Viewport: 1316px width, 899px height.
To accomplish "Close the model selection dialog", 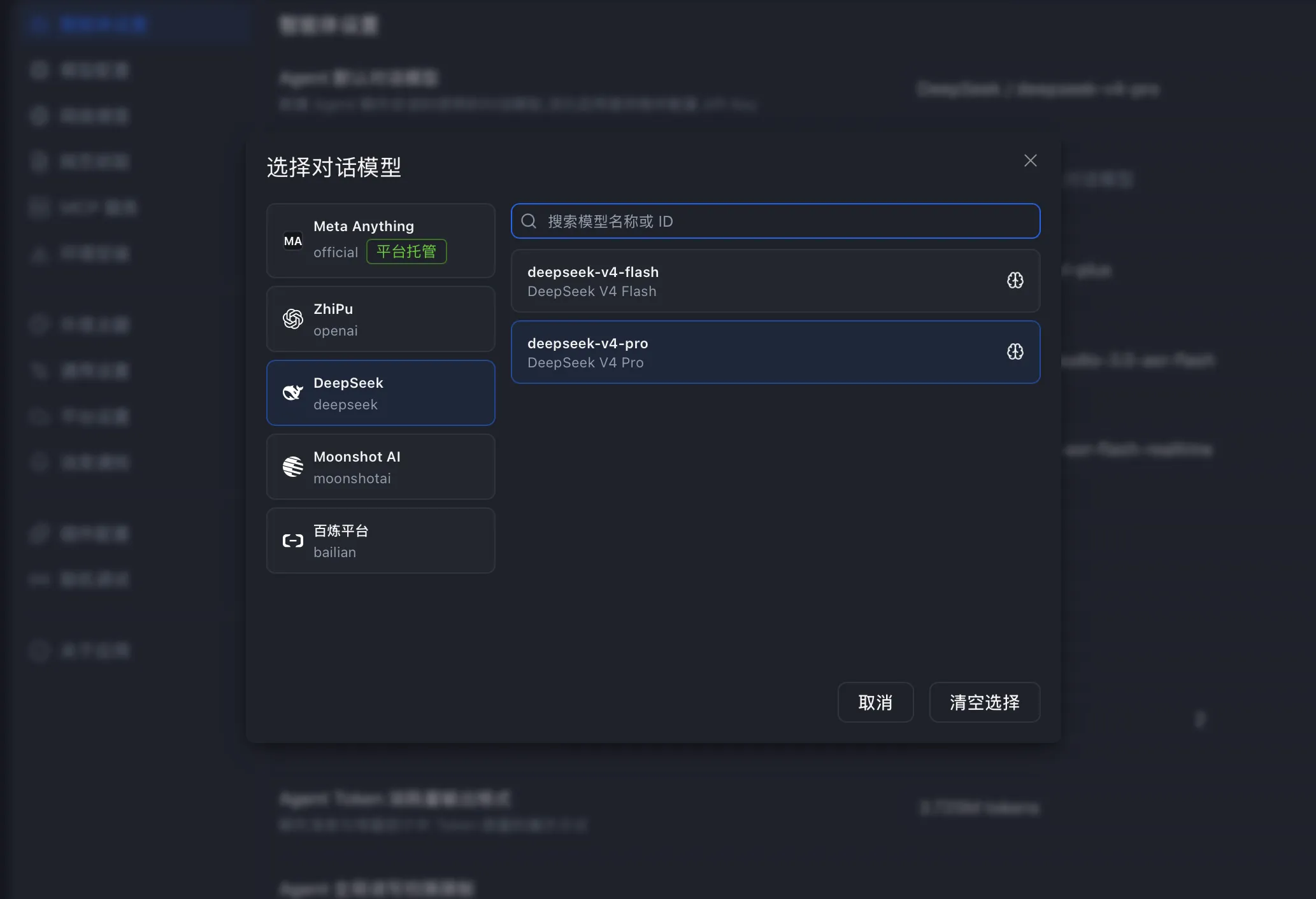I will tap(1030, 160).
